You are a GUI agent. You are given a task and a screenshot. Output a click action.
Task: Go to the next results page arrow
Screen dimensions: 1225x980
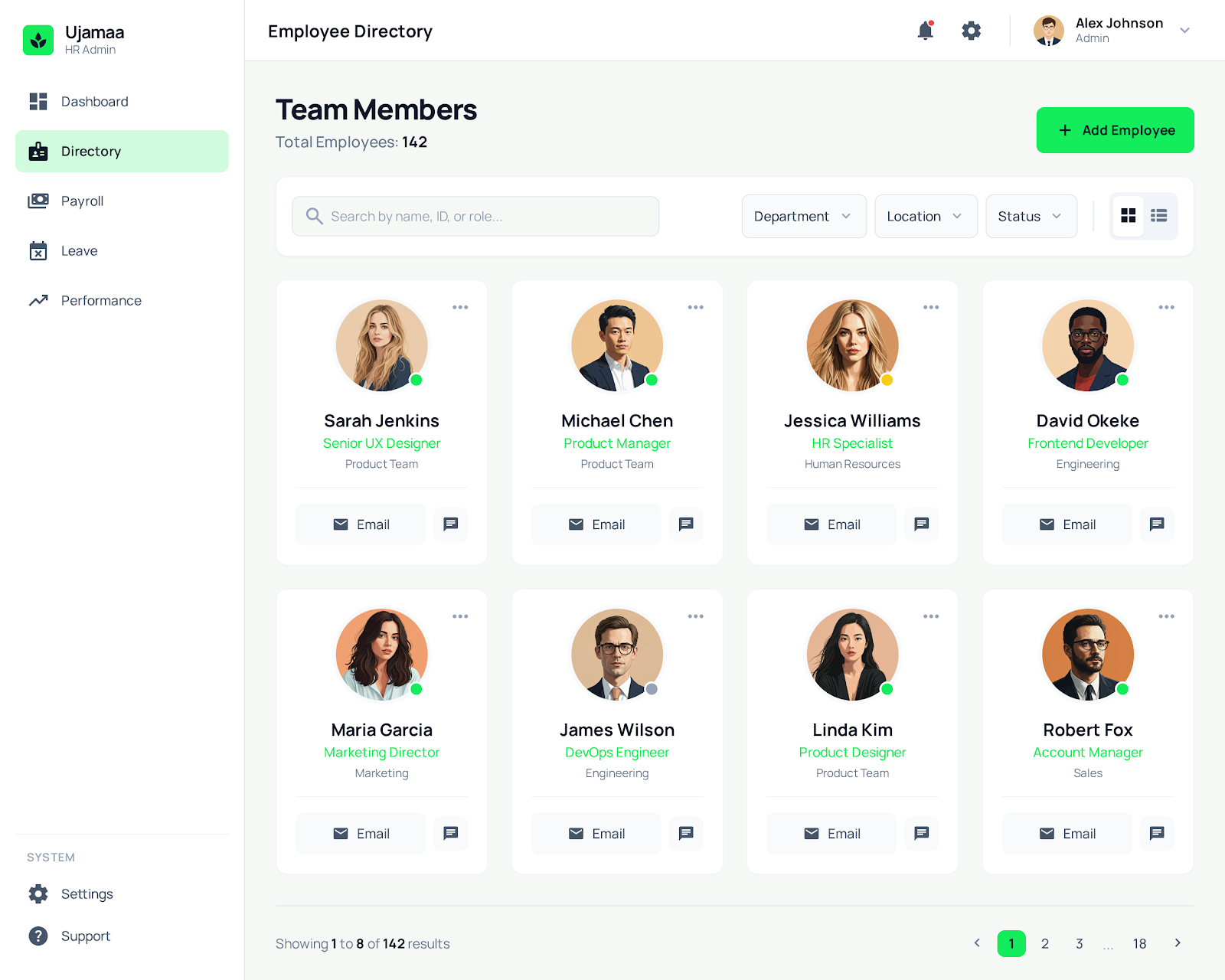[x=1178, y=943]
